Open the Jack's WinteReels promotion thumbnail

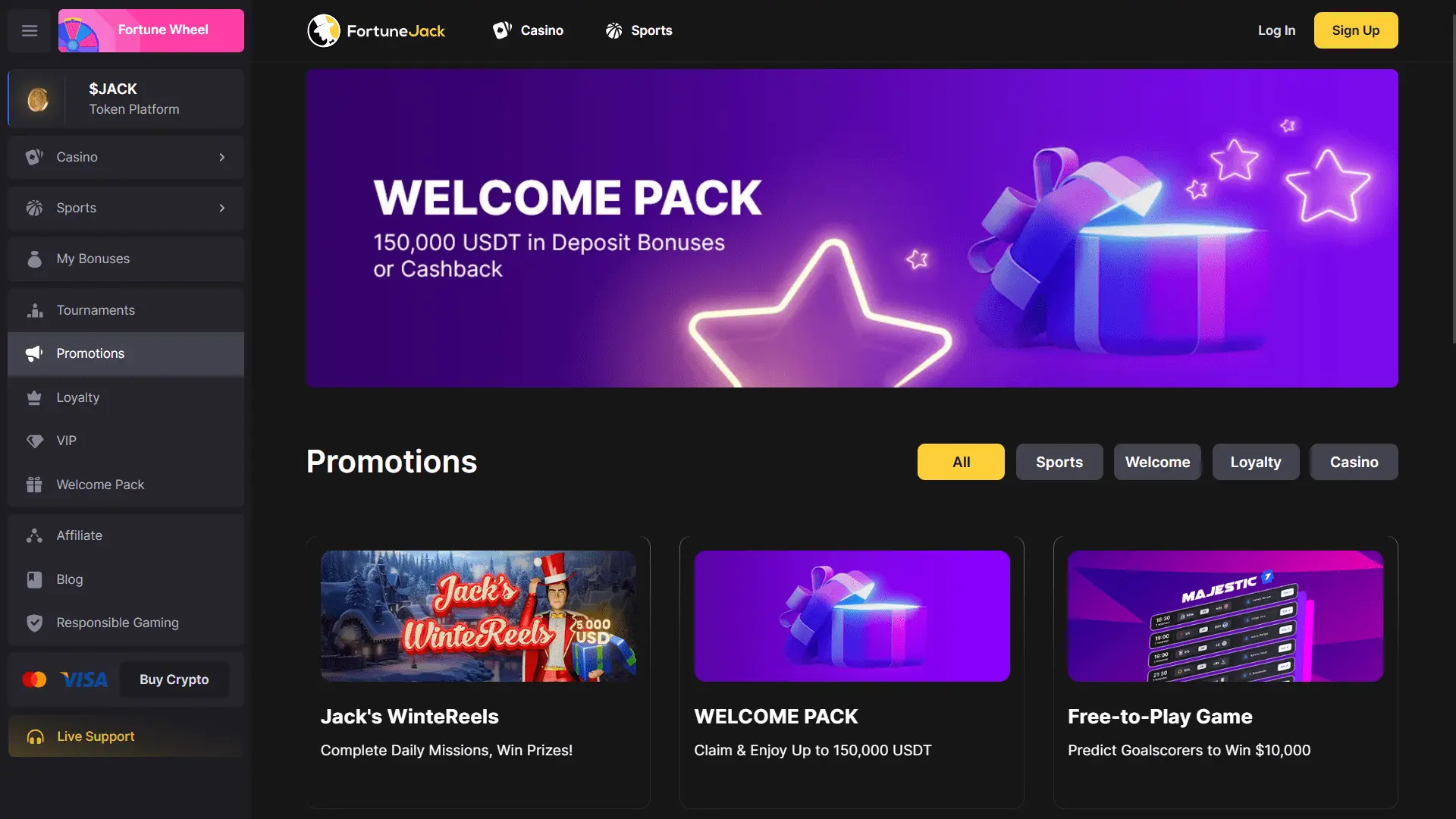pos(478,616)
